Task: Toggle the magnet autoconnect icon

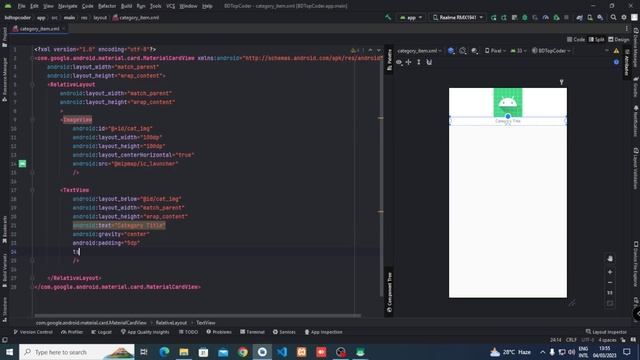Action: coord(429,62)
